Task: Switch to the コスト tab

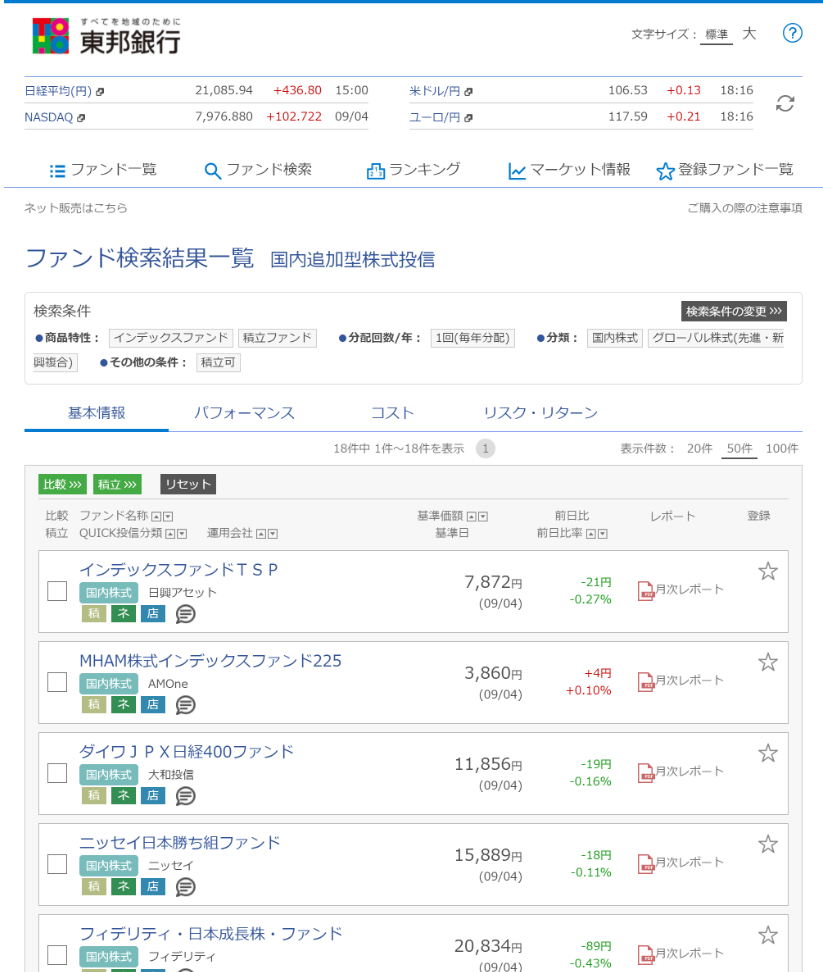Action: pyautogui.click(x=392, y=413)
